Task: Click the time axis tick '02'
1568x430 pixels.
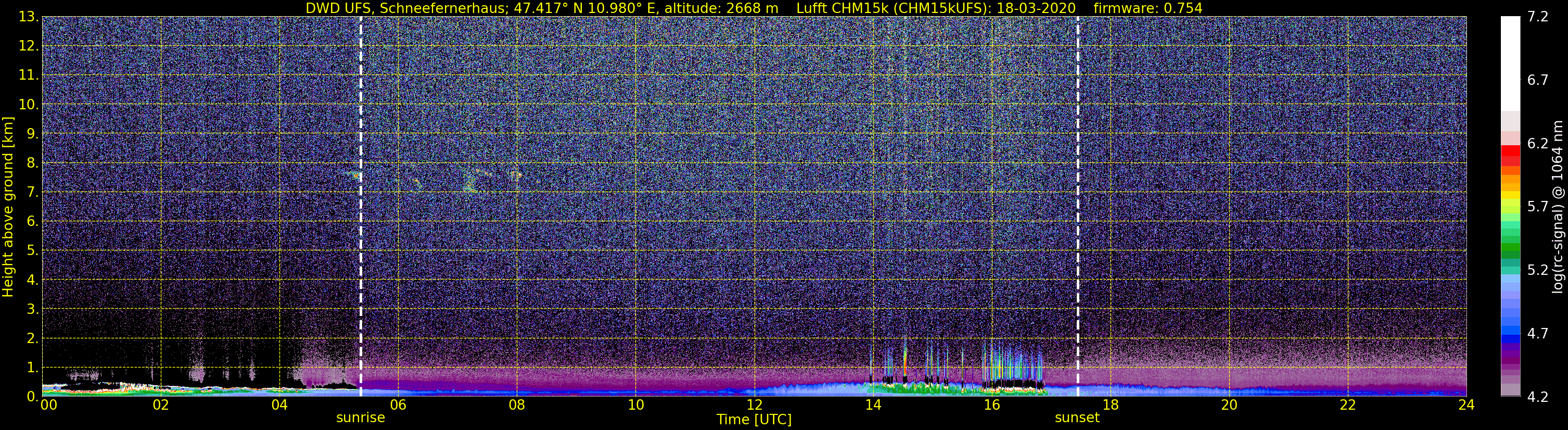Action: (x=161, y=406)
